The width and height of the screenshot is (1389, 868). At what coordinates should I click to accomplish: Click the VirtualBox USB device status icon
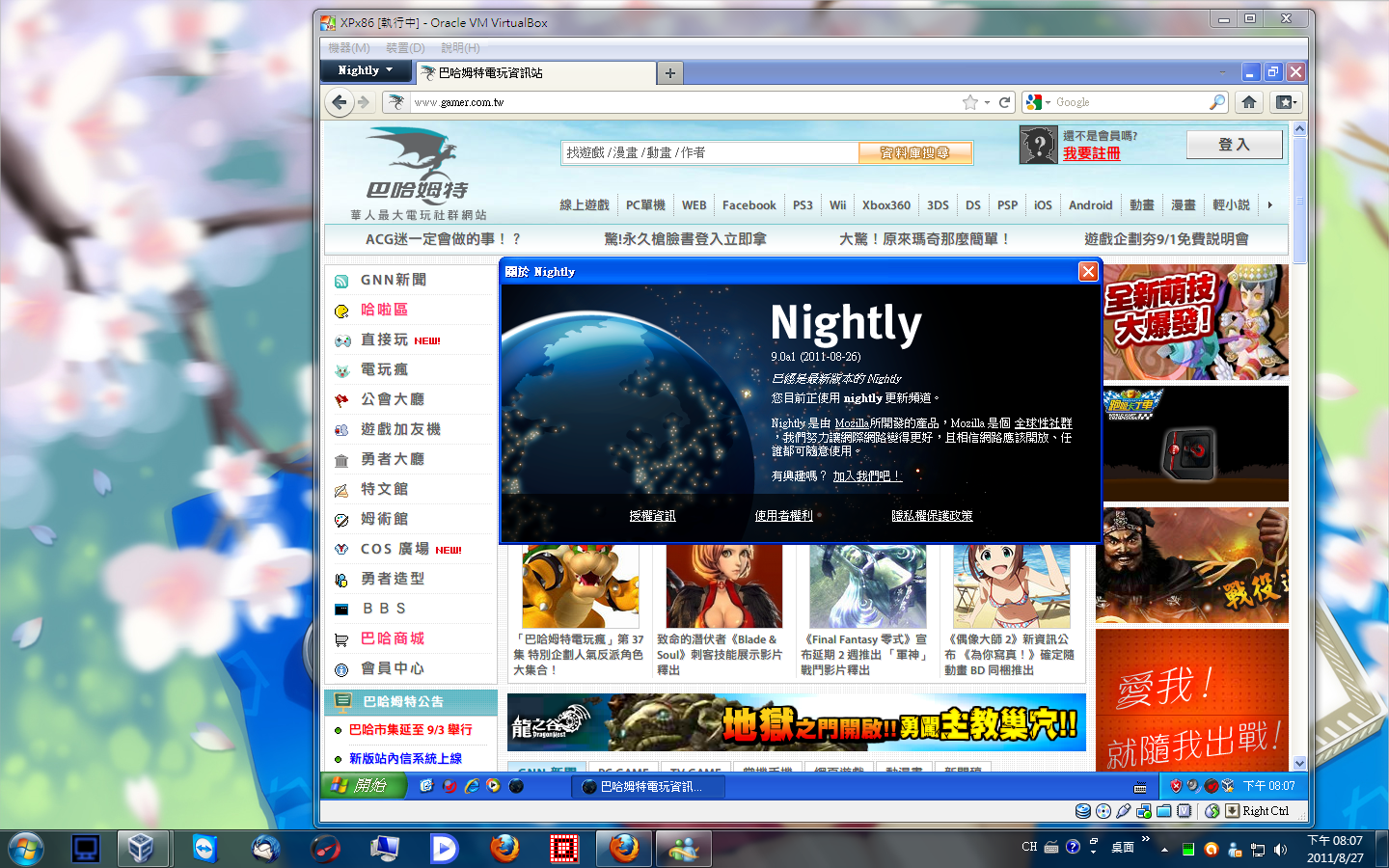pyautogui.click(x=1124, y=811)
